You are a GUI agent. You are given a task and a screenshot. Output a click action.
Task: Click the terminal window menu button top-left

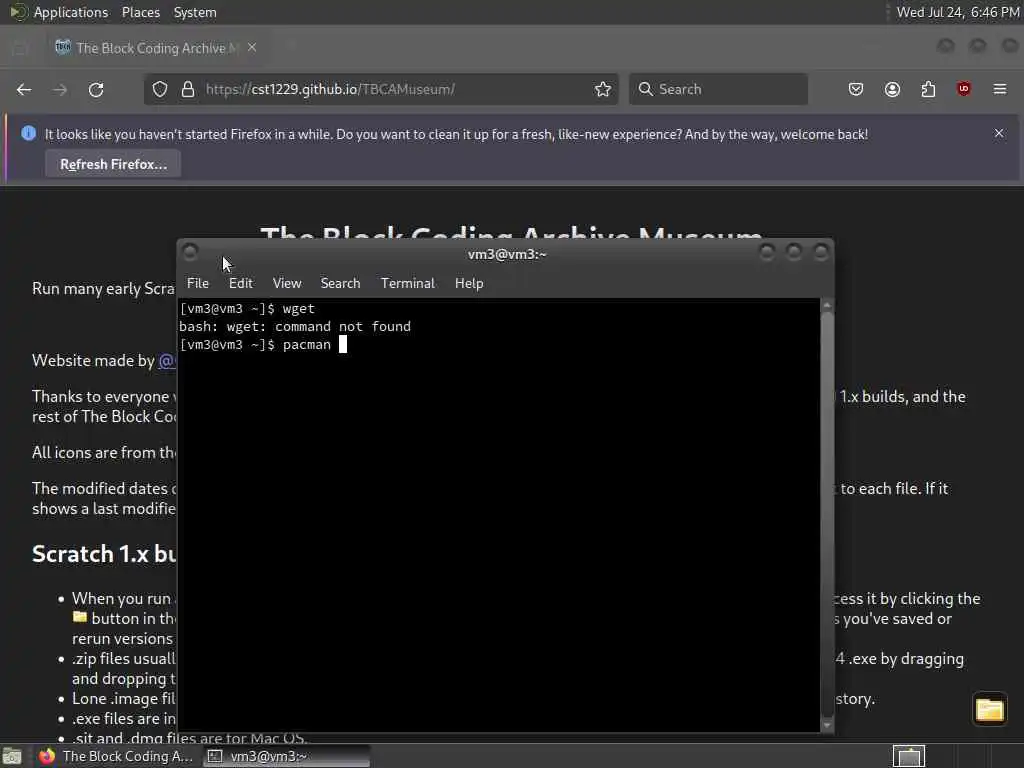(x=190, y=252)
